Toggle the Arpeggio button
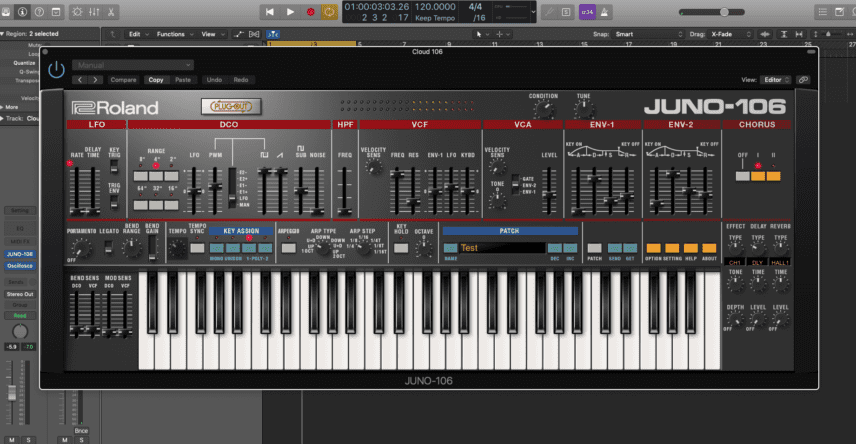The width and height of the screenshot is (856, 444). (x=288, y=248)
